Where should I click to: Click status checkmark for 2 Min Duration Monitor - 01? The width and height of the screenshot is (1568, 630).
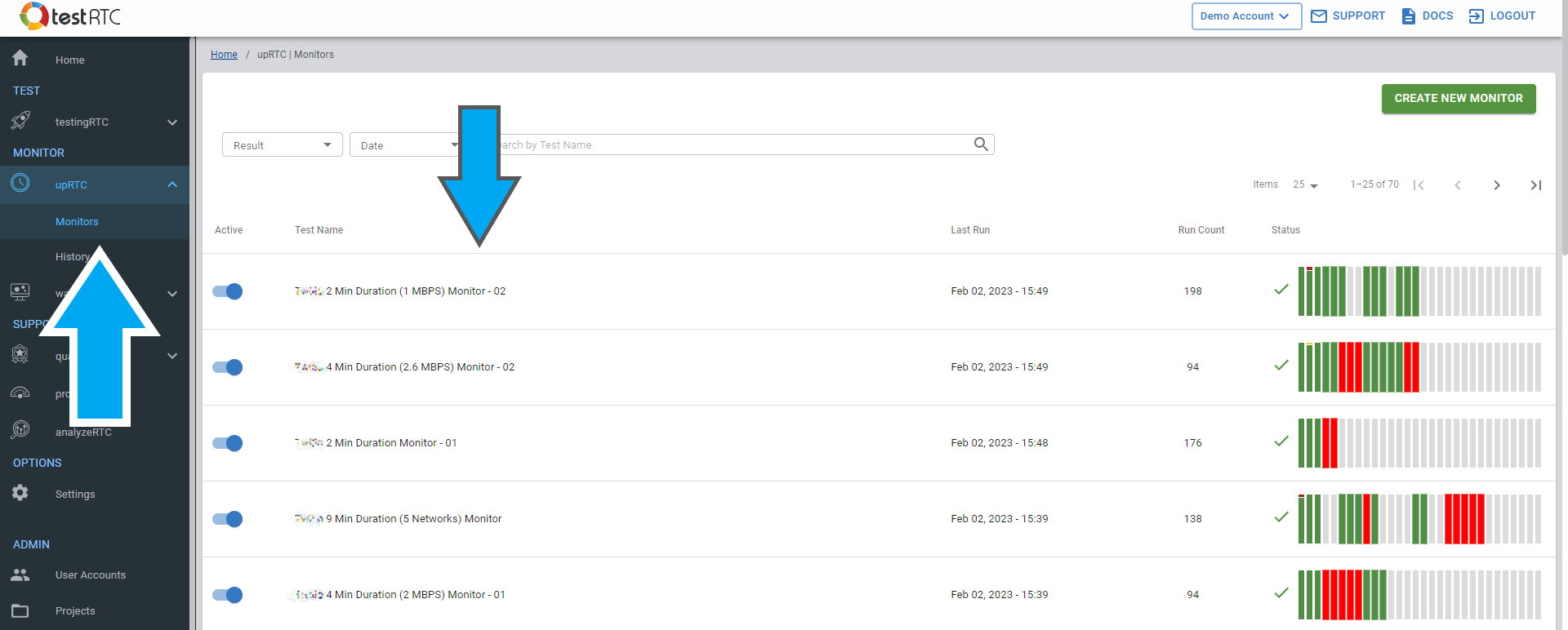tap(1281, 441)
